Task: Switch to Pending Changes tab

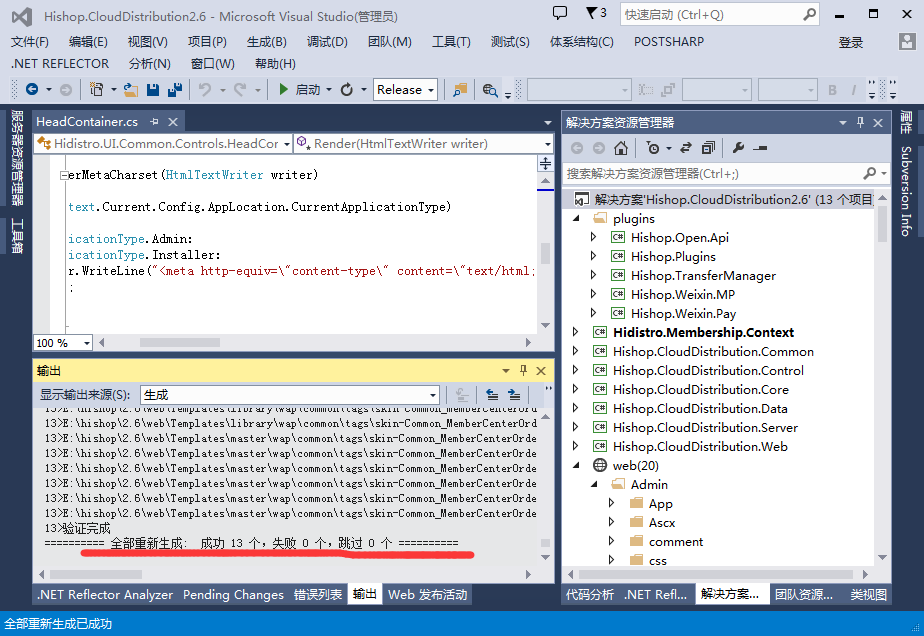Action: [x=233, y=595]
